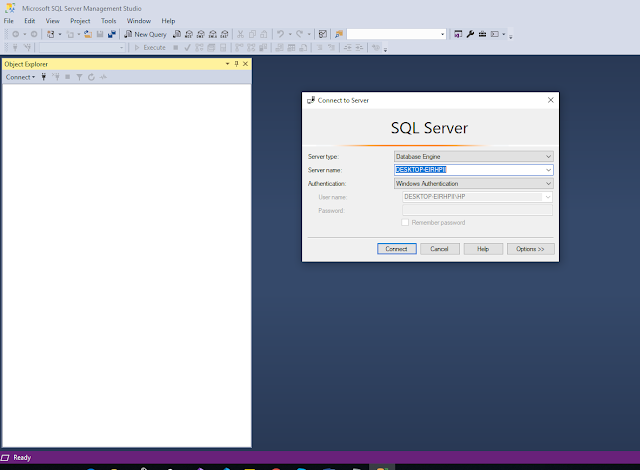Close the Connect to Server dialog
The width and height of the screenshot is (640, 470).
pos(551,100)
